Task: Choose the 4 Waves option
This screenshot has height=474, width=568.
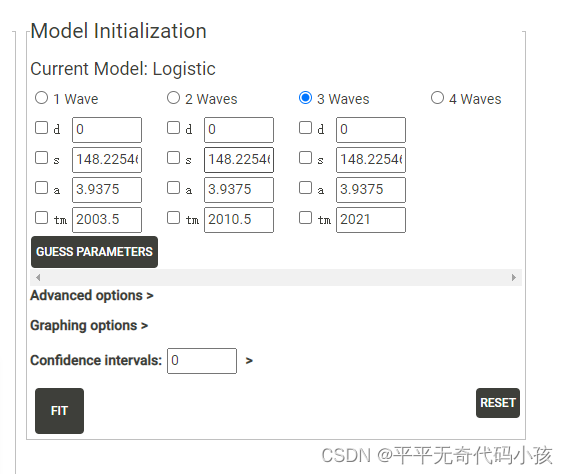Action: point(437,98)
